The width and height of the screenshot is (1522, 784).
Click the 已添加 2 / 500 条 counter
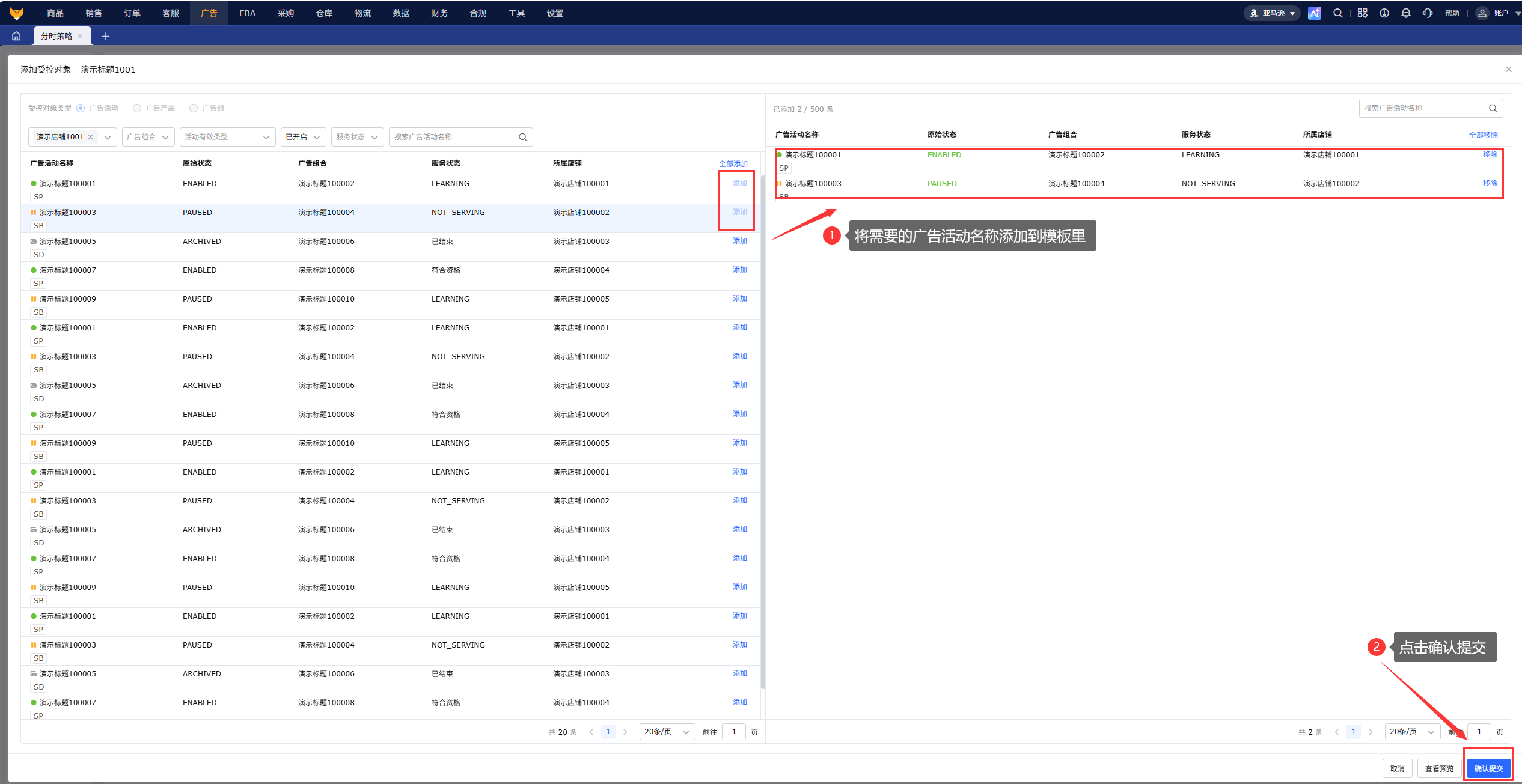(803, 109)
